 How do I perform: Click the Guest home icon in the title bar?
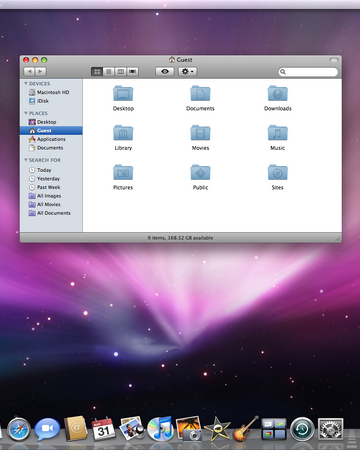[x=172, y=60]
